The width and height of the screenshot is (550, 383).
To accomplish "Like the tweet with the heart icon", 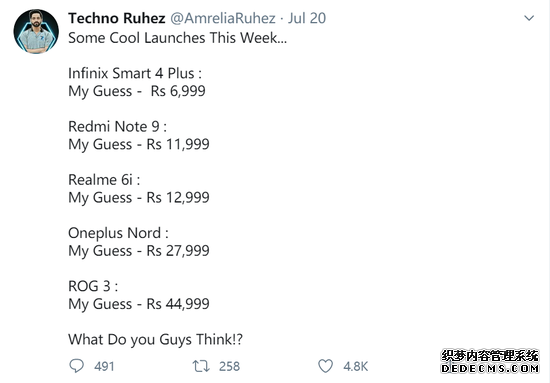I will [326, 366].
